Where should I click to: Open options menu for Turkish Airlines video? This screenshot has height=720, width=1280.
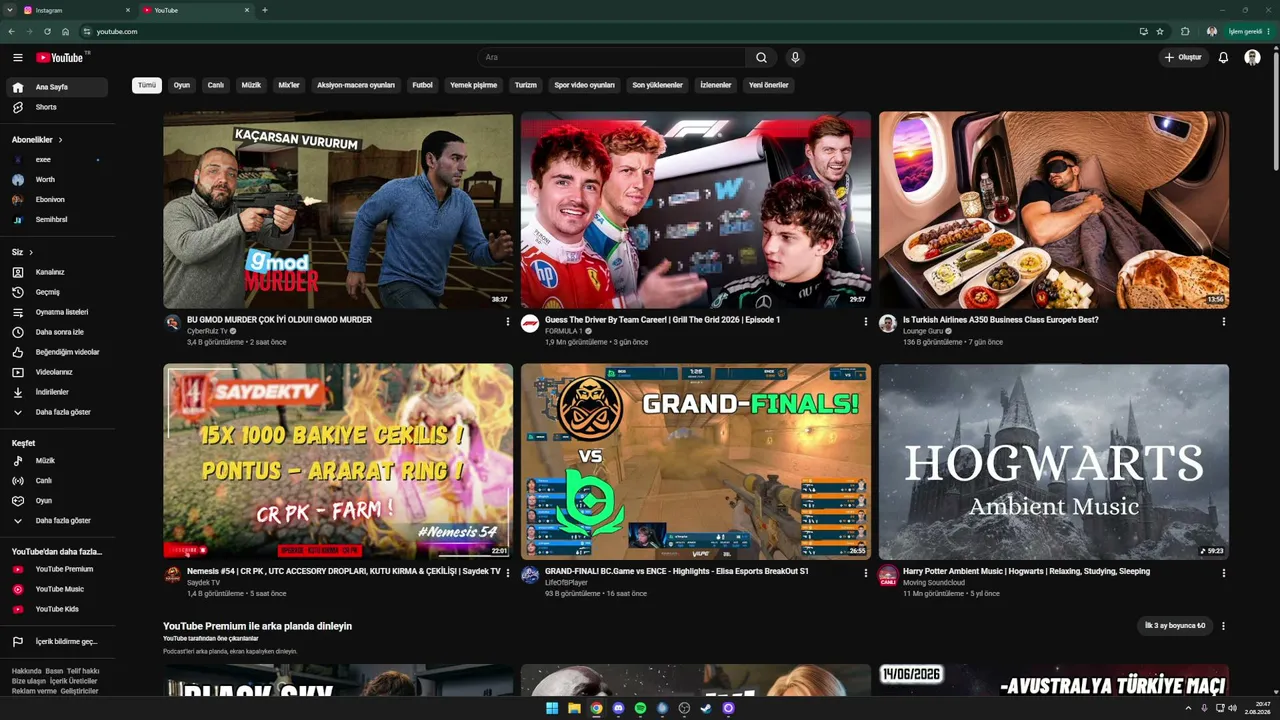1223,322
